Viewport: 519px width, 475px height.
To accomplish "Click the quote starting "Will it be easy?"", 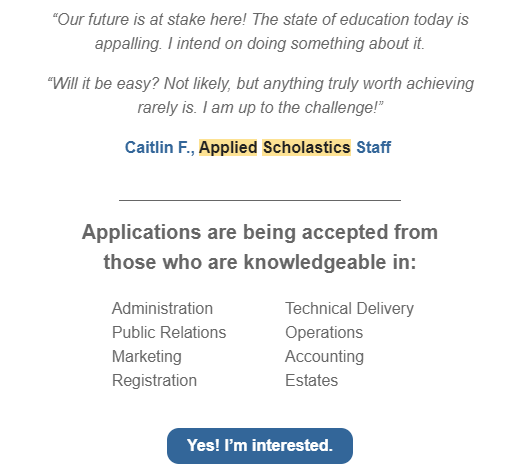I will click(x=260, y=83).
